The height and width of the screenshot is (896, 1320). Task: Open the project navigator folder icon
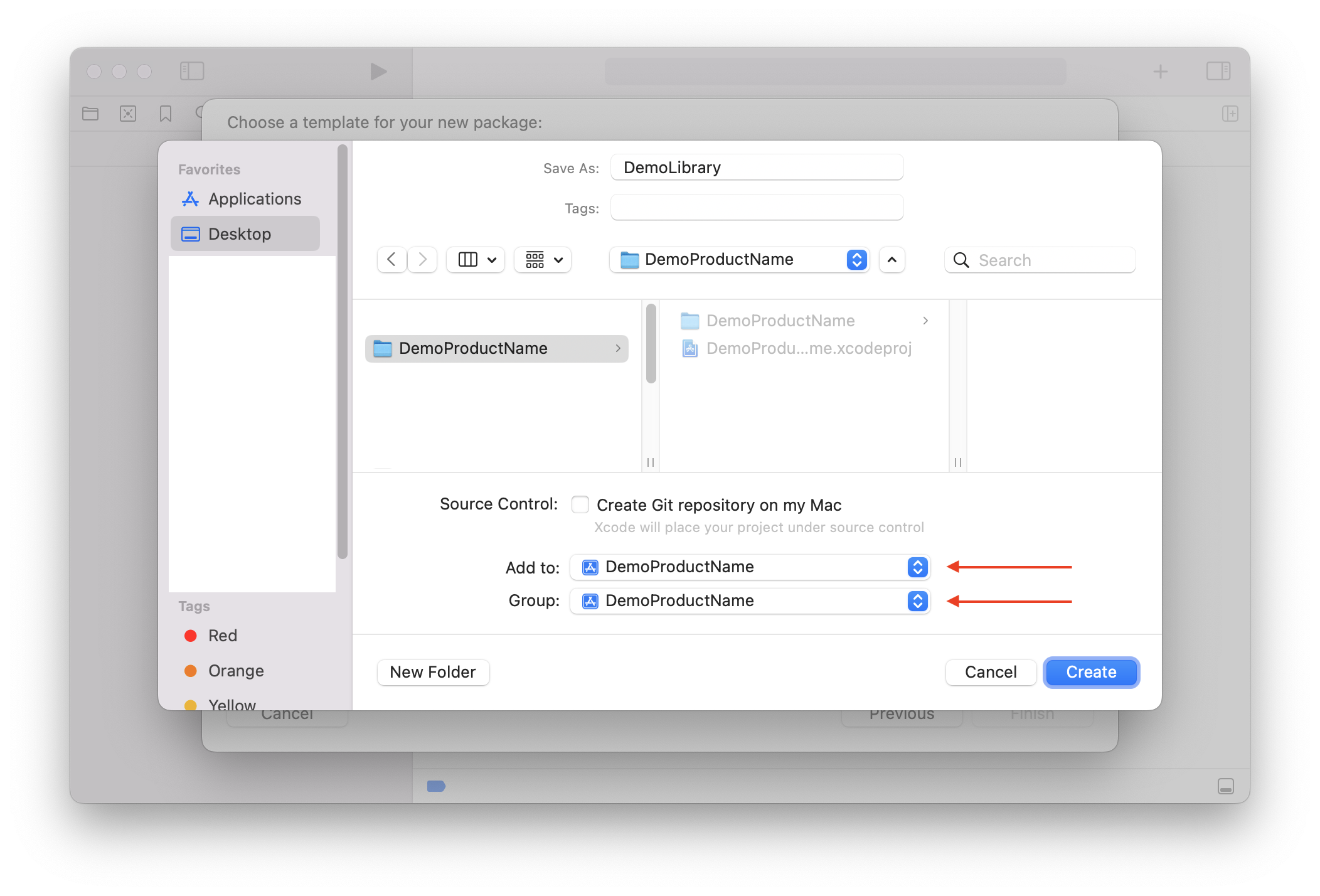[90, 114]
